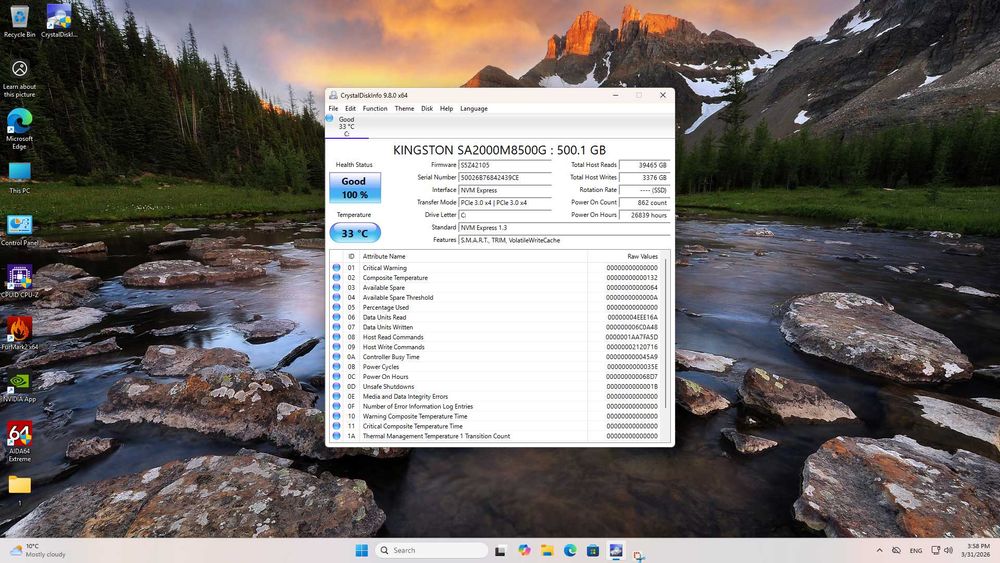Click the Power On Hours value field

pos(644,215)
